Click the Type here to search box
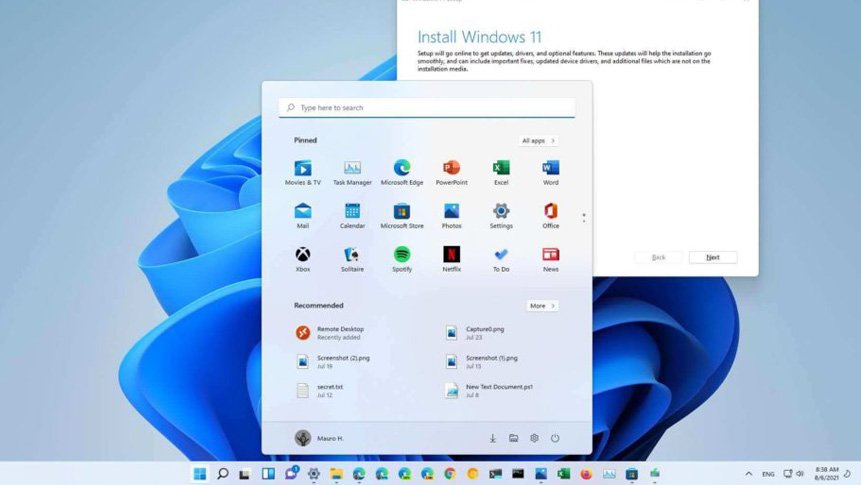This screenshot has width=861, height=485. 427,107
